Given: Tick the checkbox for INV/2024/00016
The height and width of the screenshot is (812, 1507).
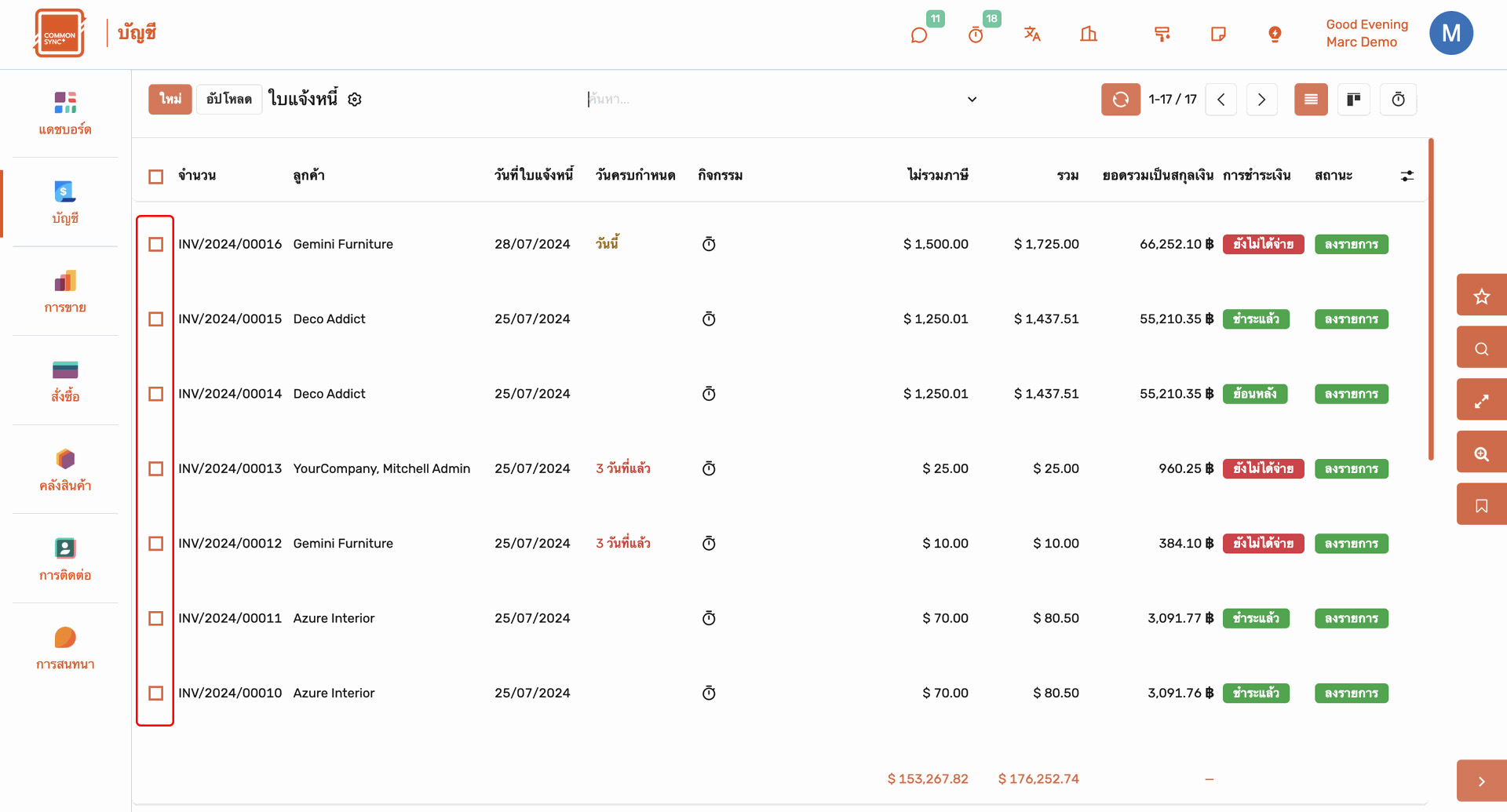Looking at the screenshot, I should [156, 245].
